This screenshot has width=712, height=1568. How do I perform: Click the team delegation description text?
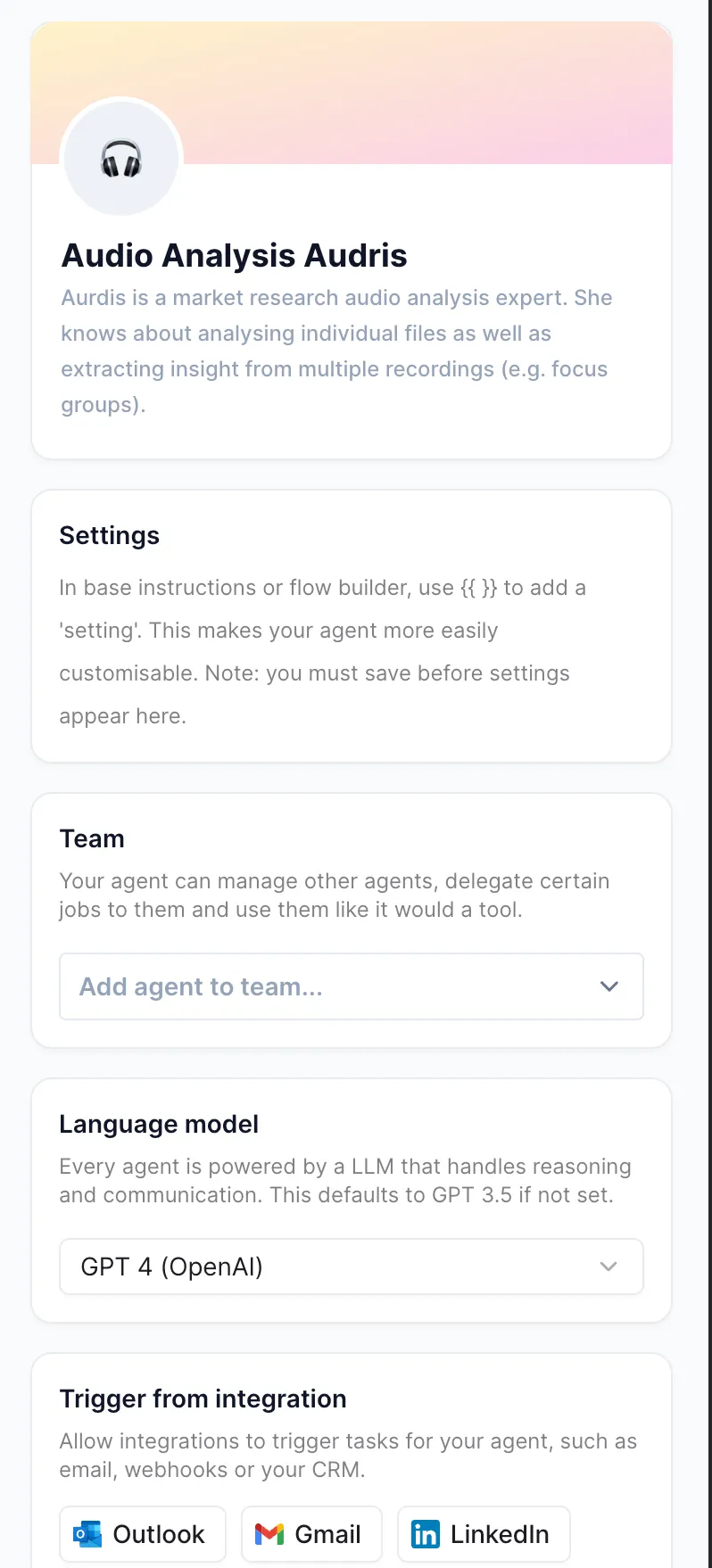334,895
